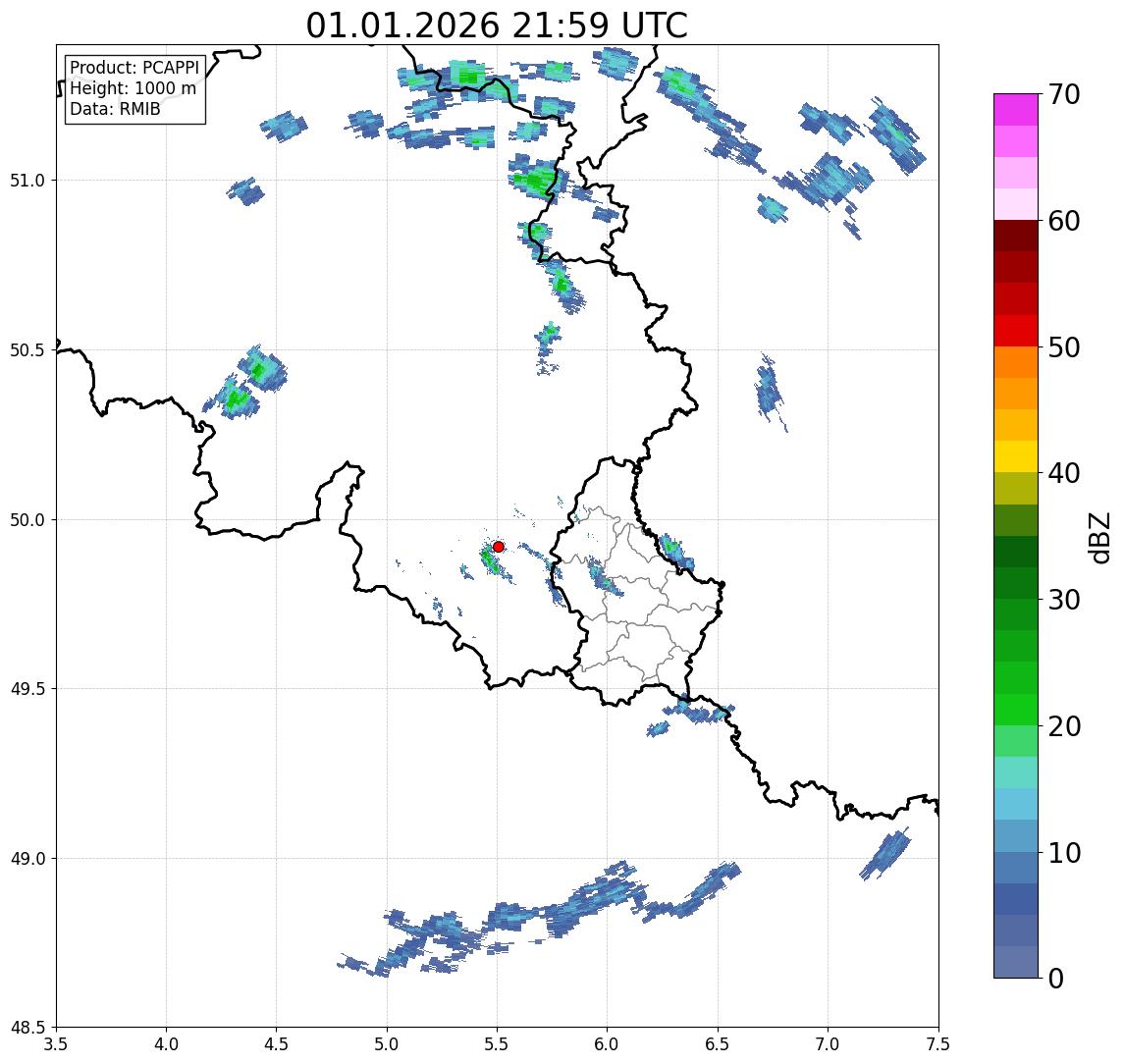
Task: Select the Product: PCAPPI info box
Action: [135, 89]
